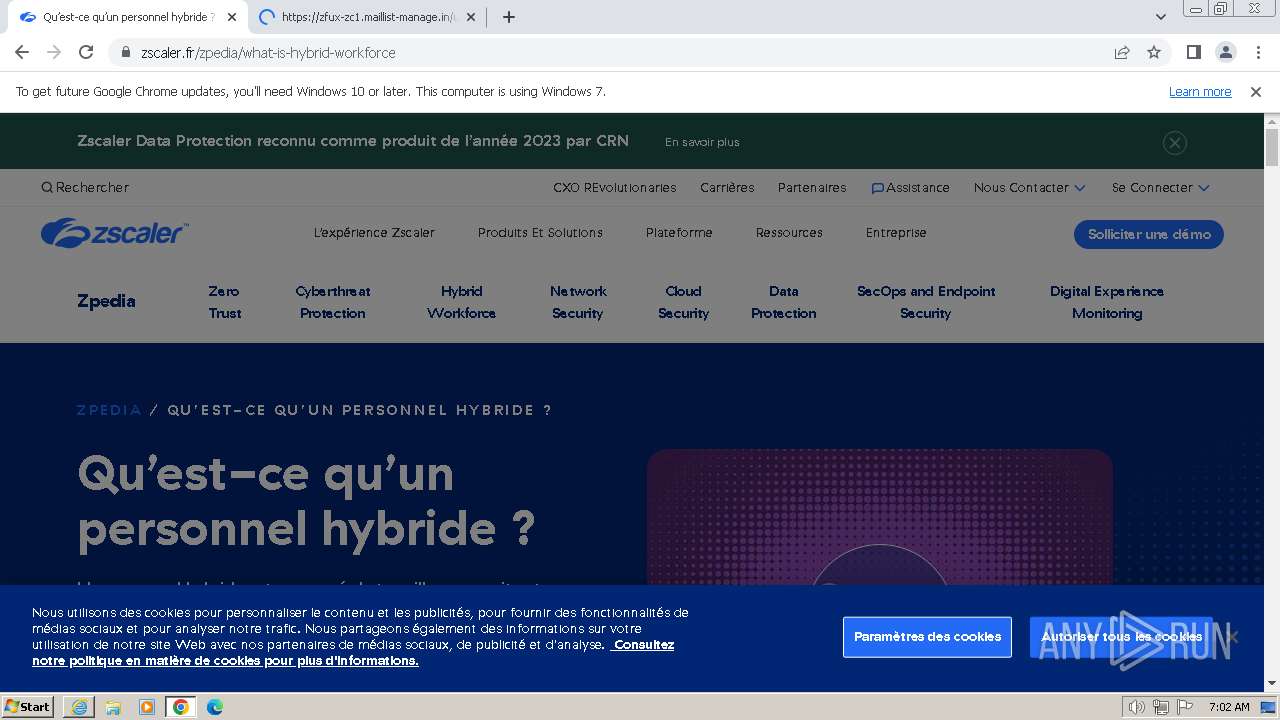Click the Chrome taskbar icon

click(180, 707)
